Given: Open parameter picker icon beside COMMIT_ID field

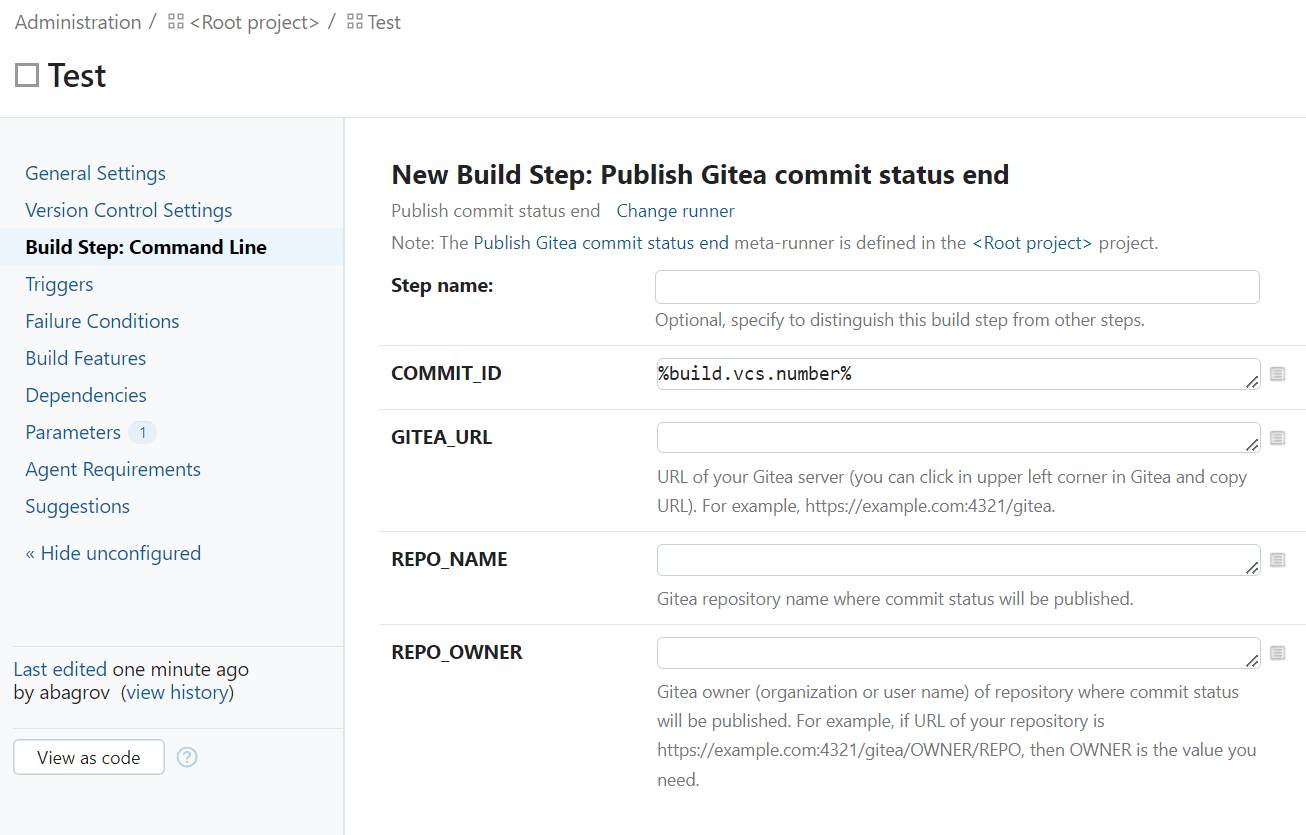Looking at the screenshot, I should (1277, 374).
